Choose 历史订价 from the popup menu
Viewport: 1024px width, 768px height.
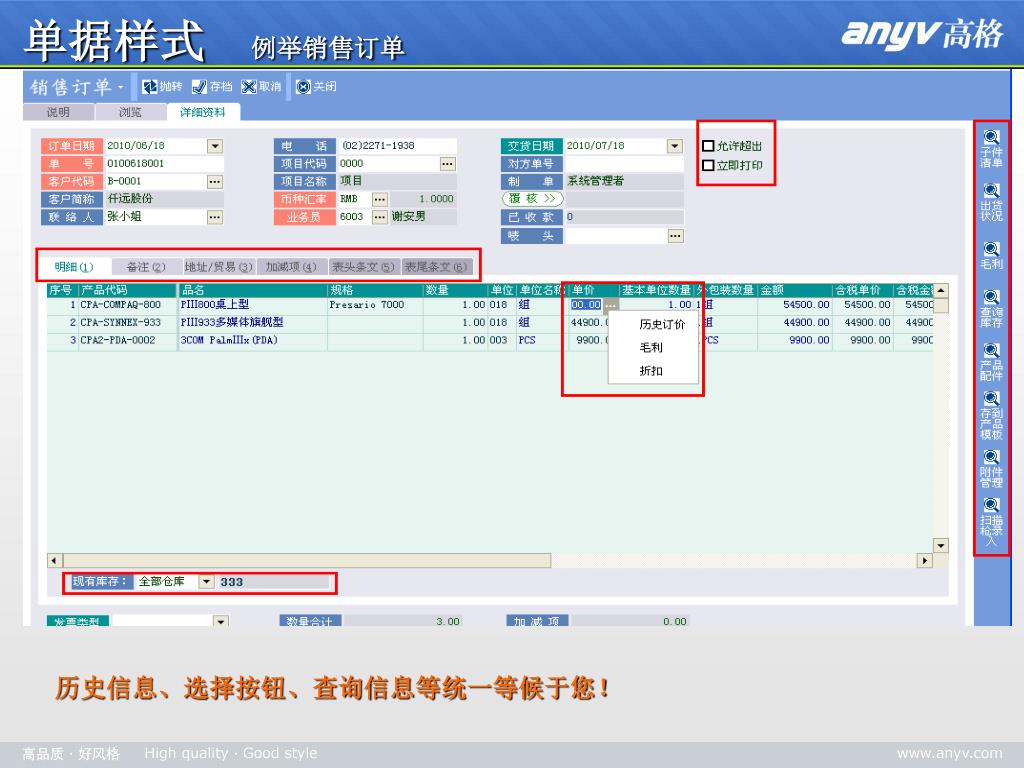662,325
